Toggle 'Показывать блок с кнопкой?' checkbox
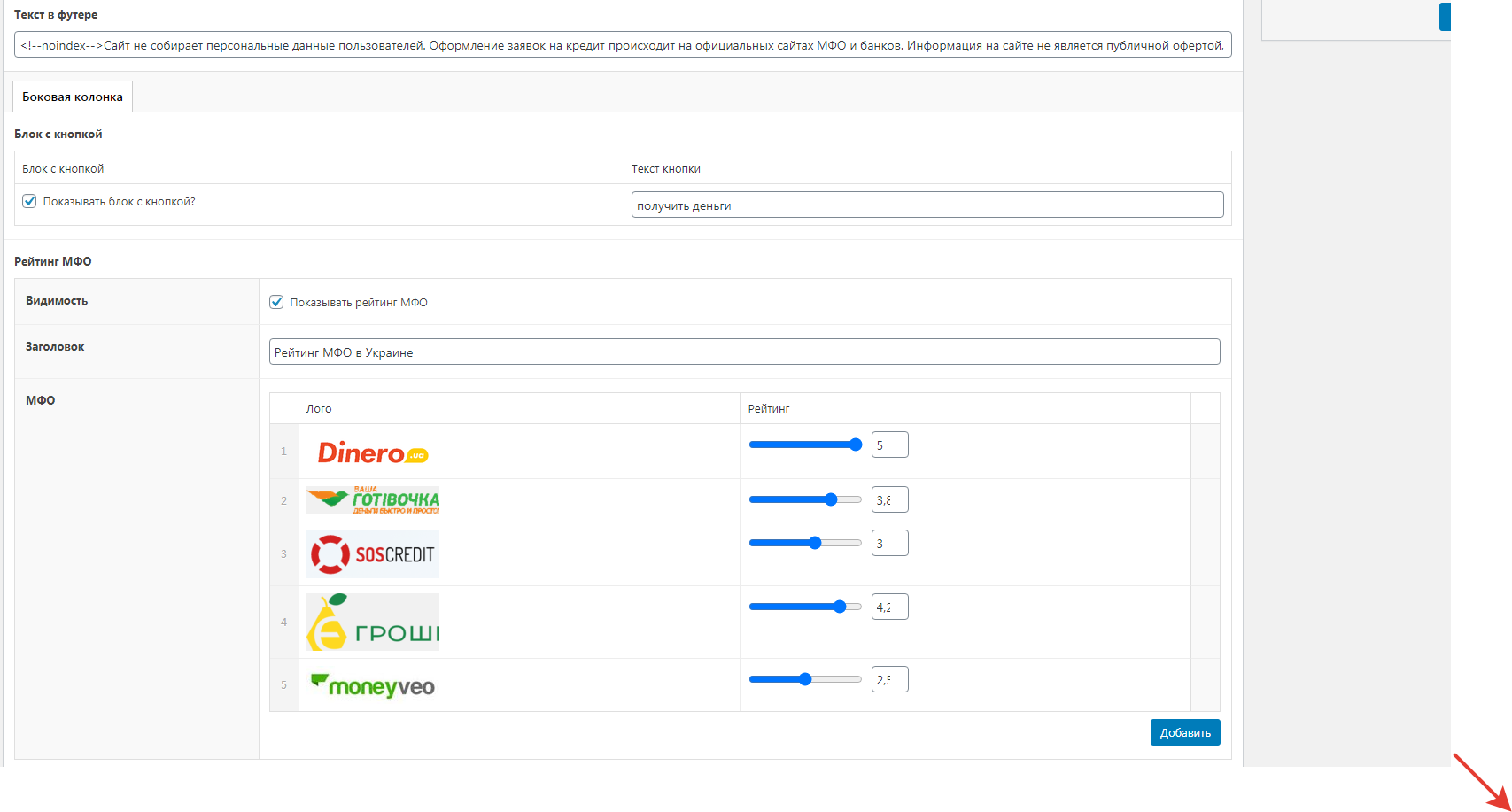This screenshot has height=812, width=1512. 30,202
